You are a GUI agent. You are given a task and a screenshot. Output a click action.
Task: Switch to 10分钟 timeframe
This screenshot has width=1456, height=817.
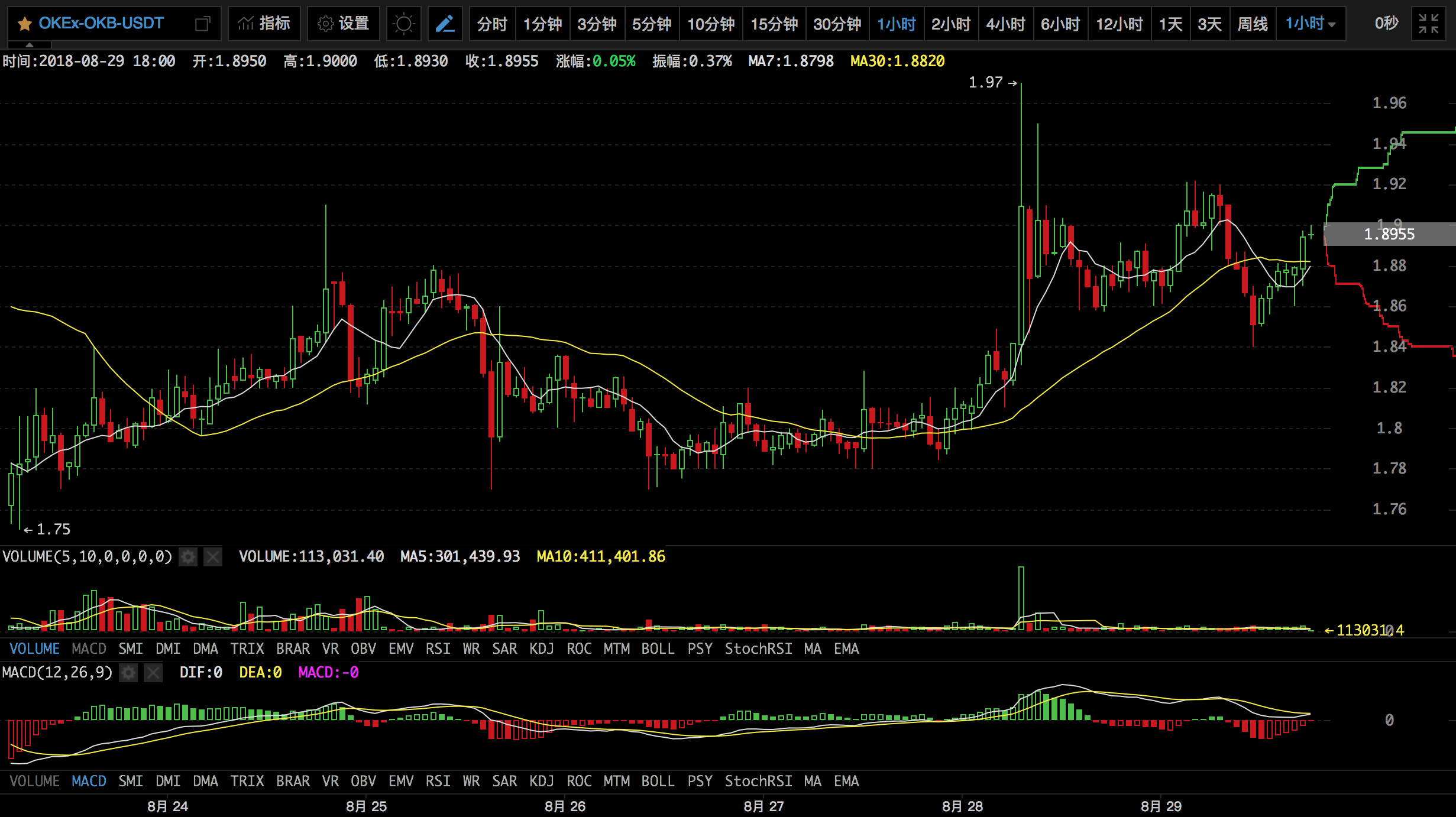[x=711, y=24]
